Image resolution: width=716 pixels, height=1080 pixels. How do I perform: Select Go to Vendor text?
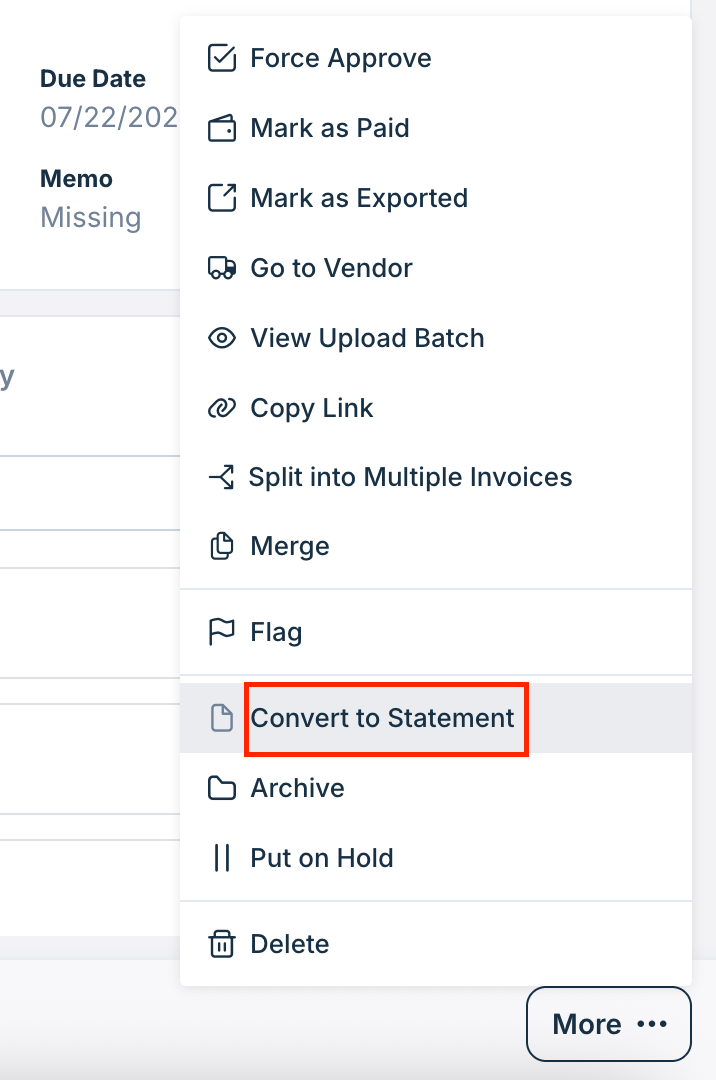point(331,268)
